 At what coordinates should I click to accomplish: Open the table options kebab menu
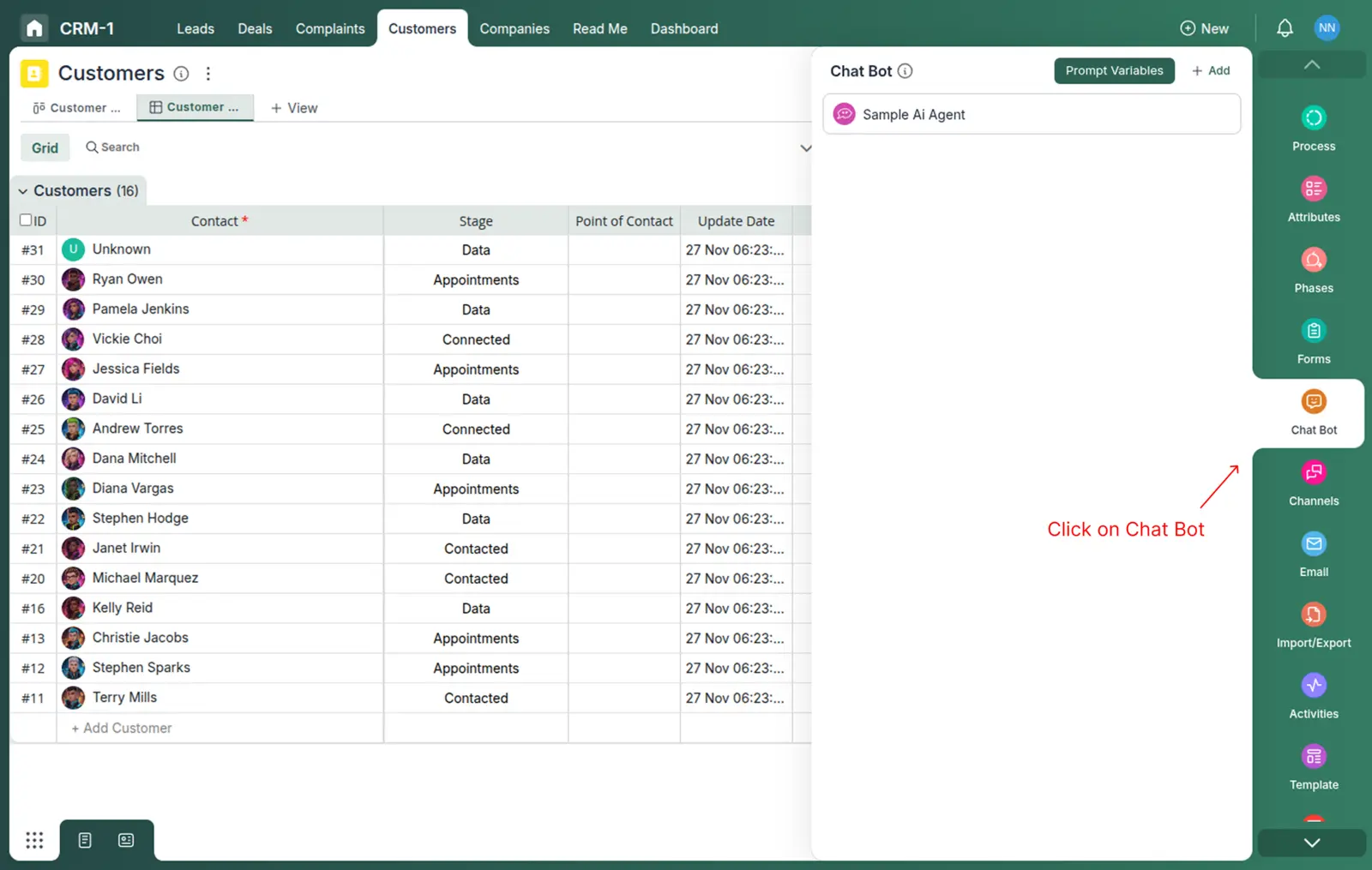[208, 74]
